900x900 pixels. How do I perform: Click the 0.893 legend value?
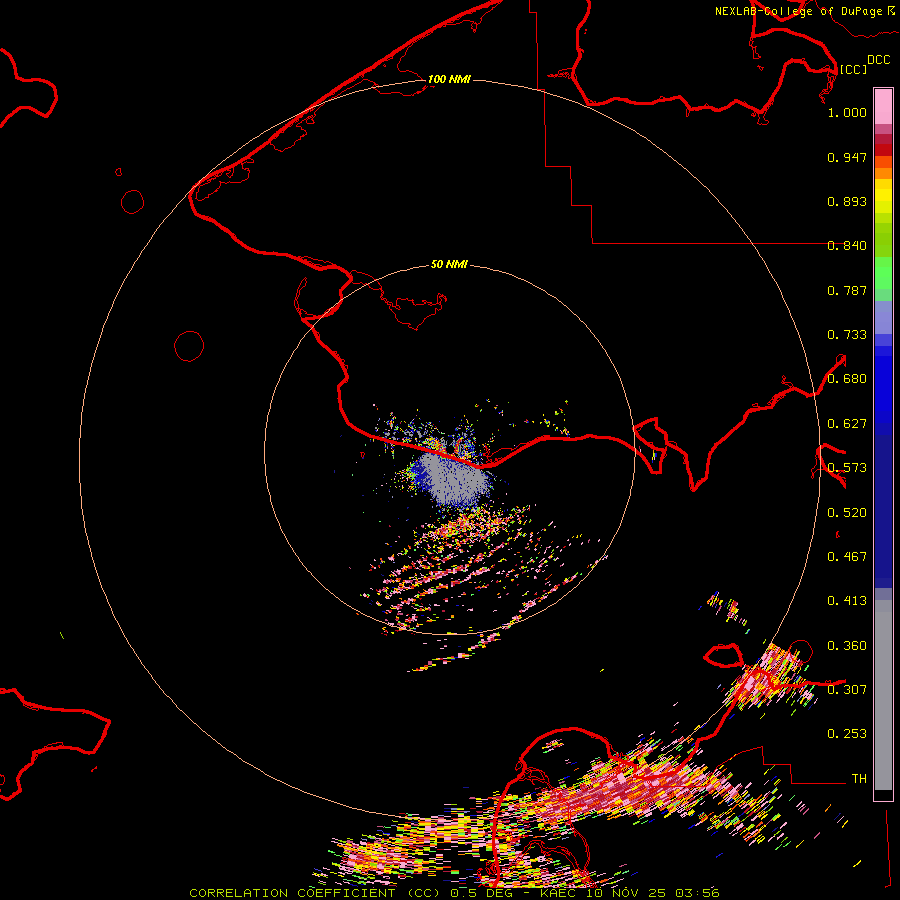pos(847,201)
